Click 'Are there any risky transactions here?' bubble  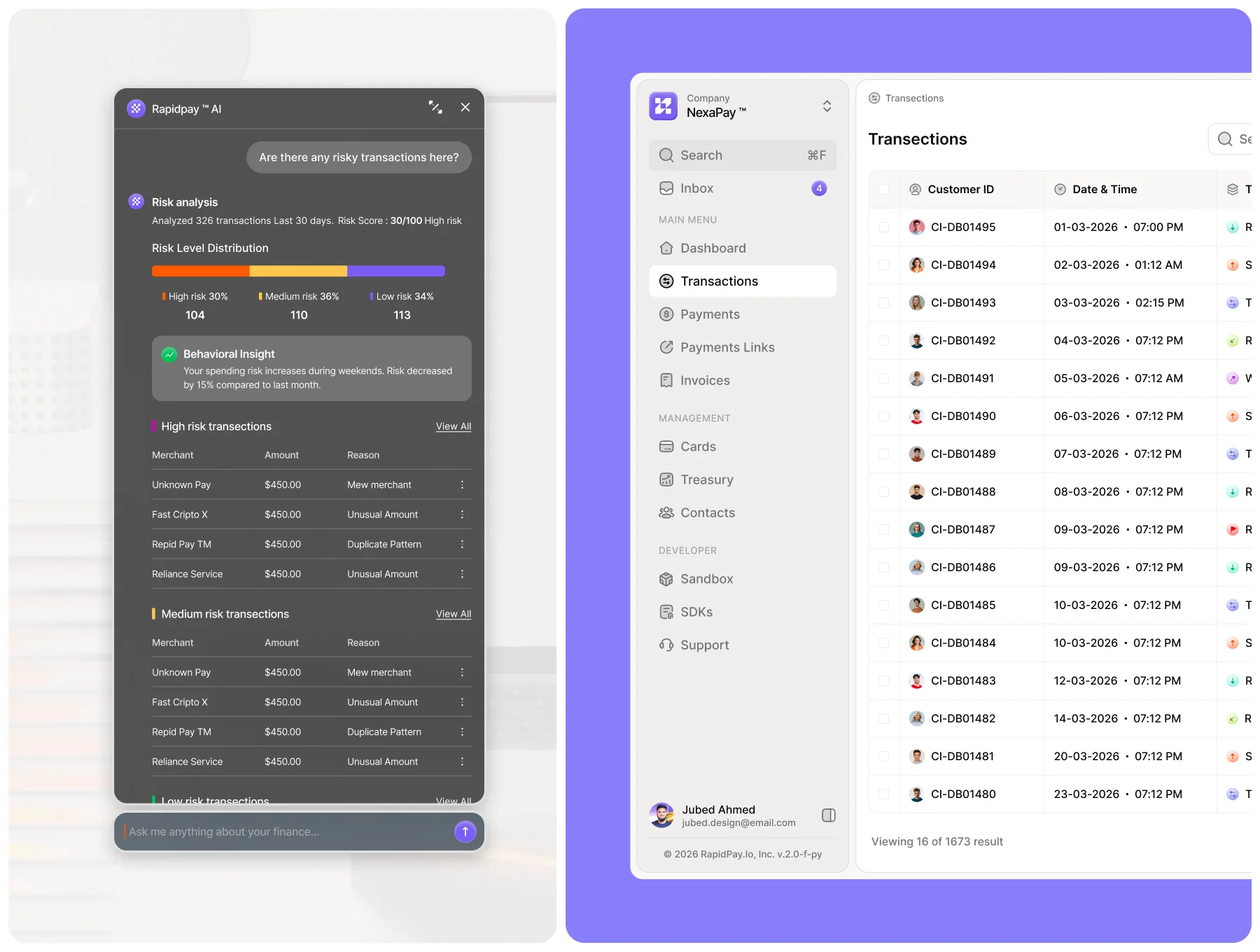tap(359, 157)
